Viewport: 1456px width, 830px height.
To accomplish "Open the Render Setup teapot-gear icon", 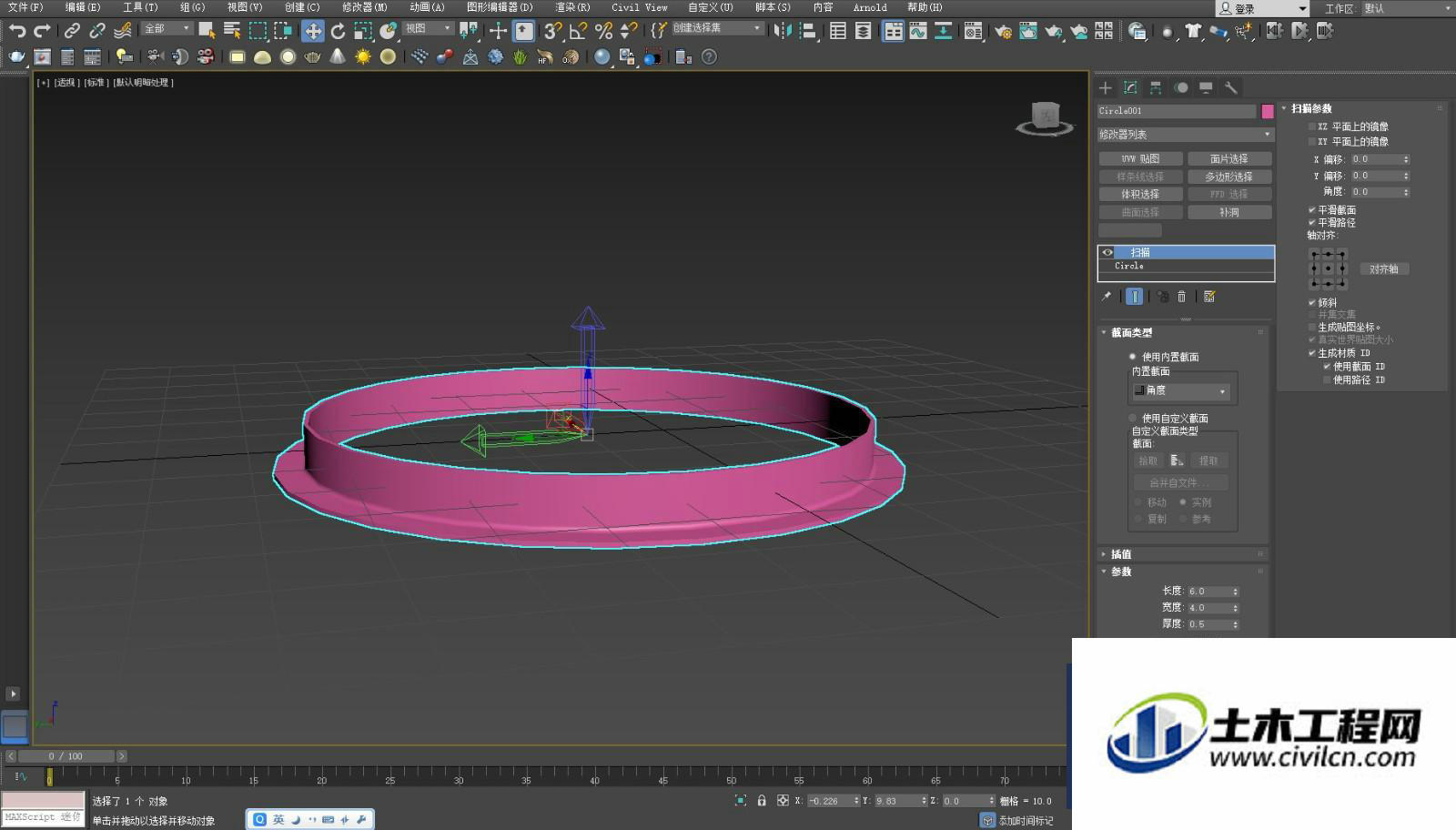I will point(1003,31).
